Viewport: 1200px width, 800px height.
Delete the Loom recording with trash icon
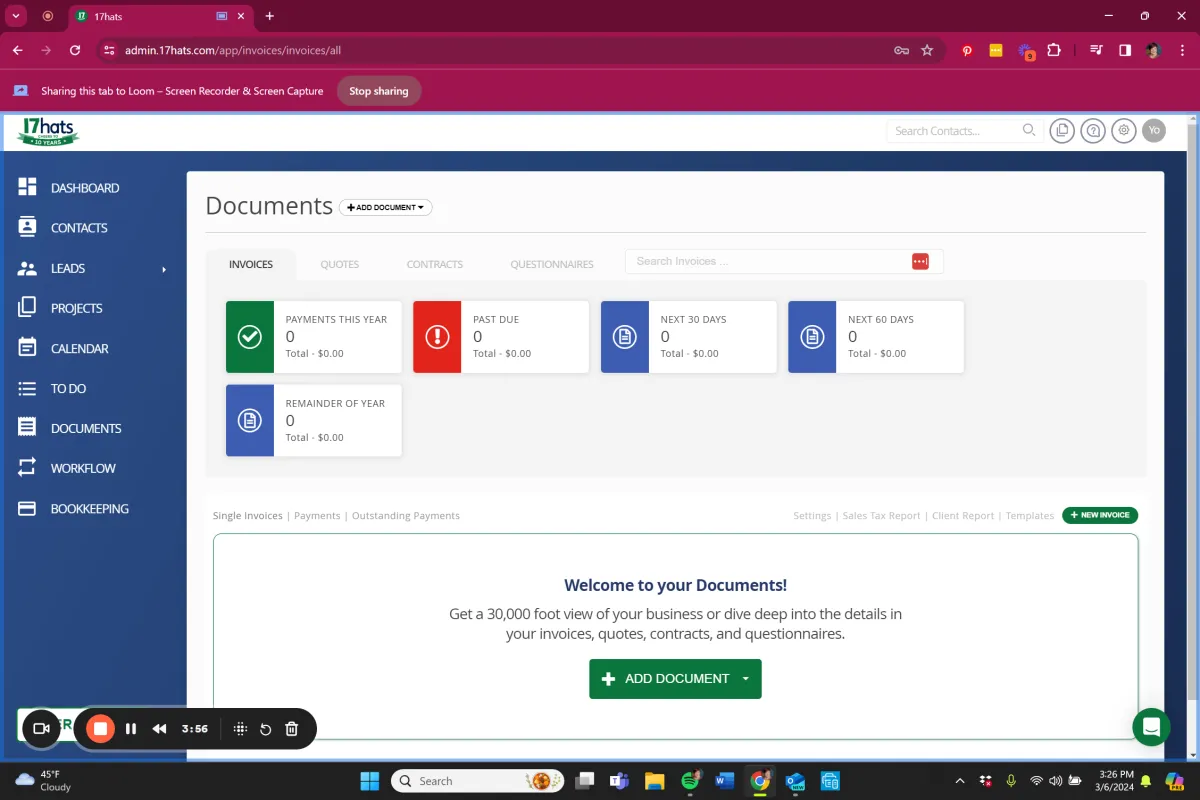pos(292,729)
